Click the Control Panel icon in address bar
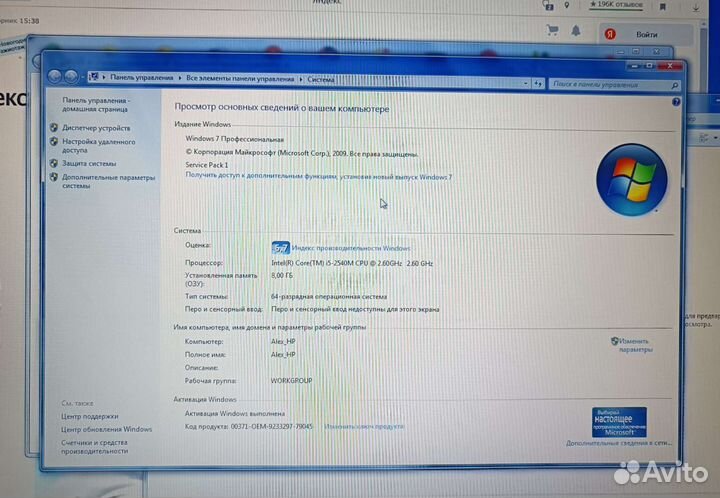This screenshot has height=498, width=720. pyautogui.click(x=93, y=77)
